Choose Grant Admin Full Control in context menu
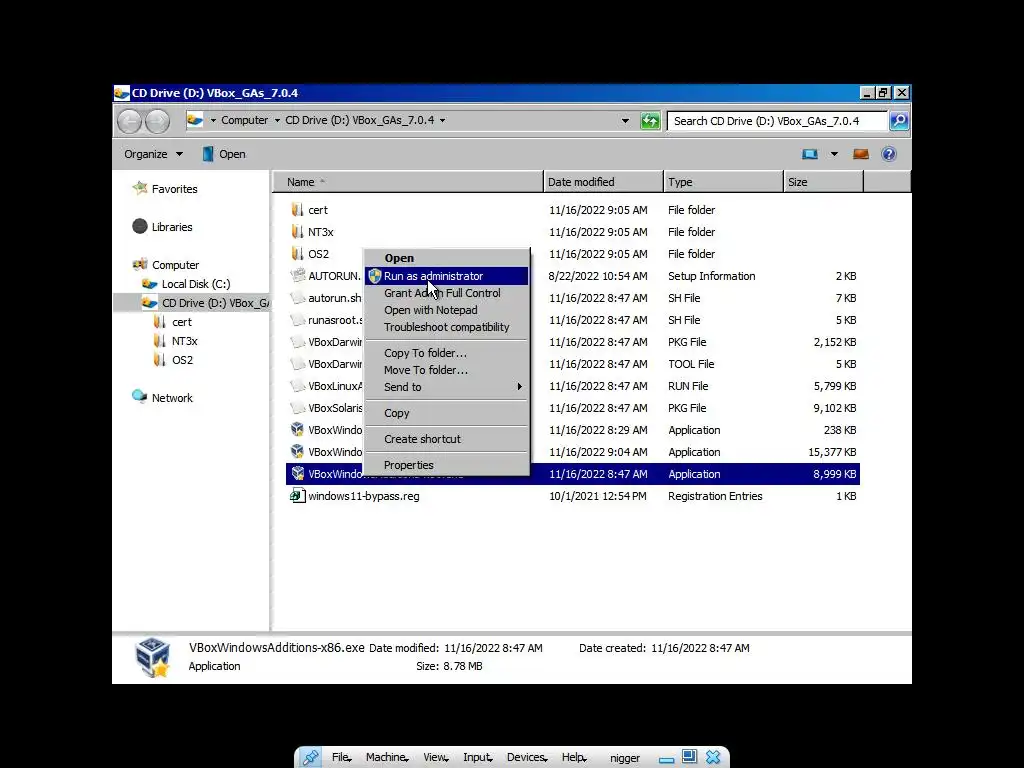1024x768 pixels. click(x=447, y=293)
